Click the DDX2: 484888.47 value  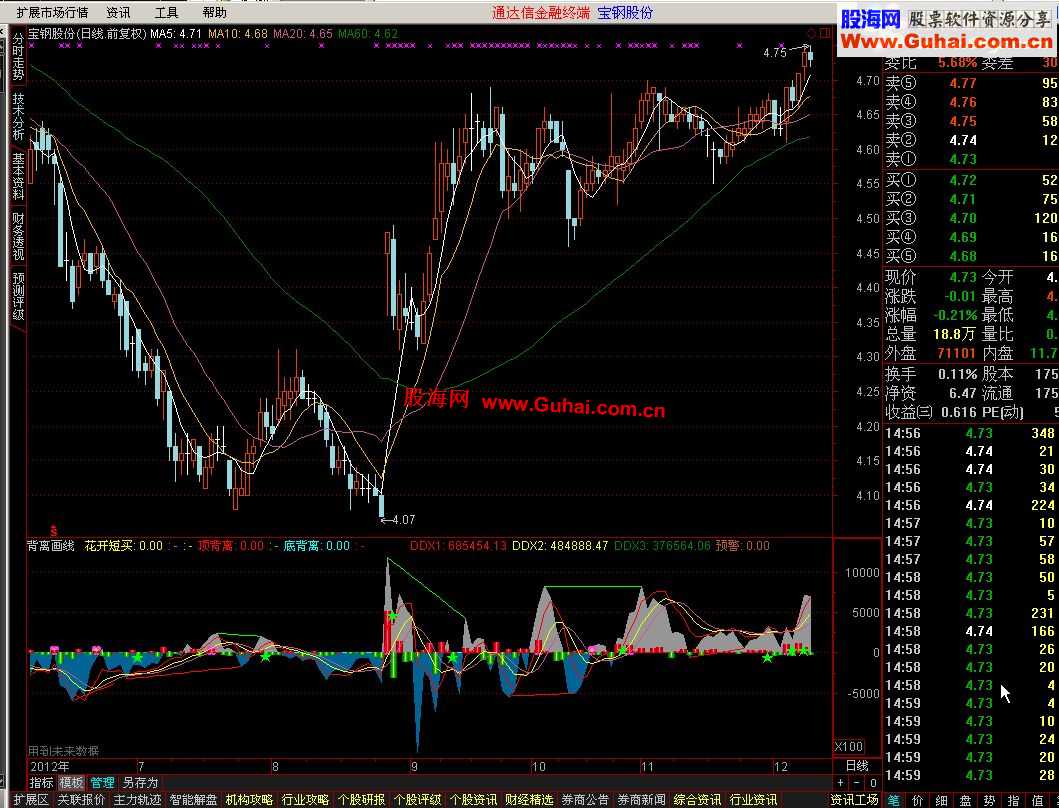pos(561,545)
